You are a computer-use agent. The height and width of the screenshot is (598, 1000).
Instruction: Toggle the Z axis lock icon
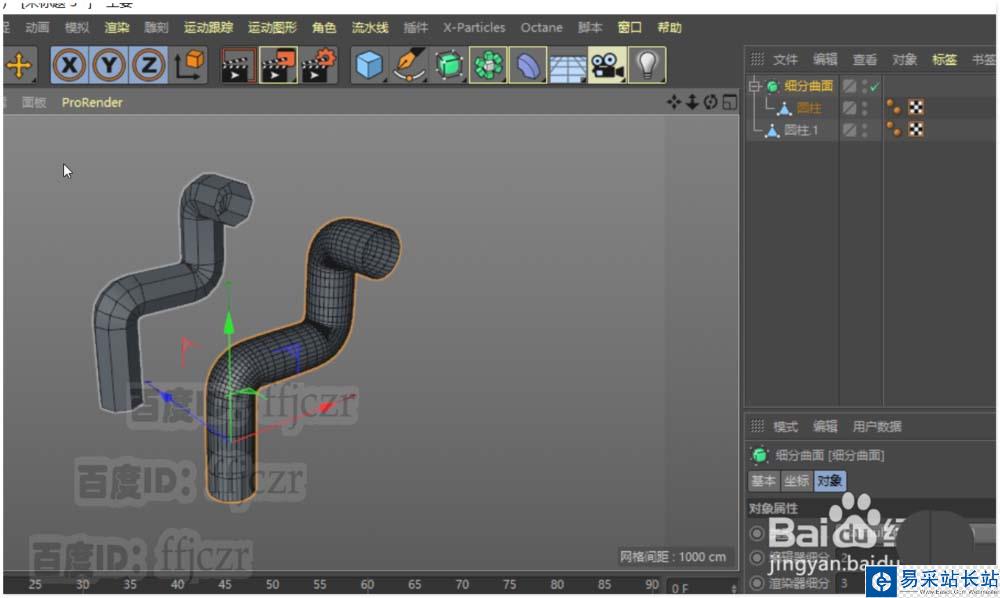tap(149, 65)
